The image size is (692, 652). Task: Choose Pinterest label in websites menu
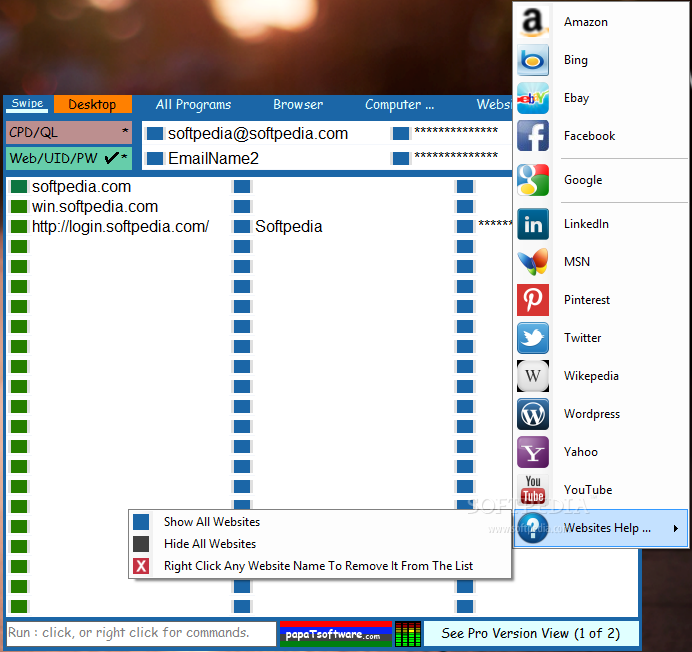(x=587, y=300)
